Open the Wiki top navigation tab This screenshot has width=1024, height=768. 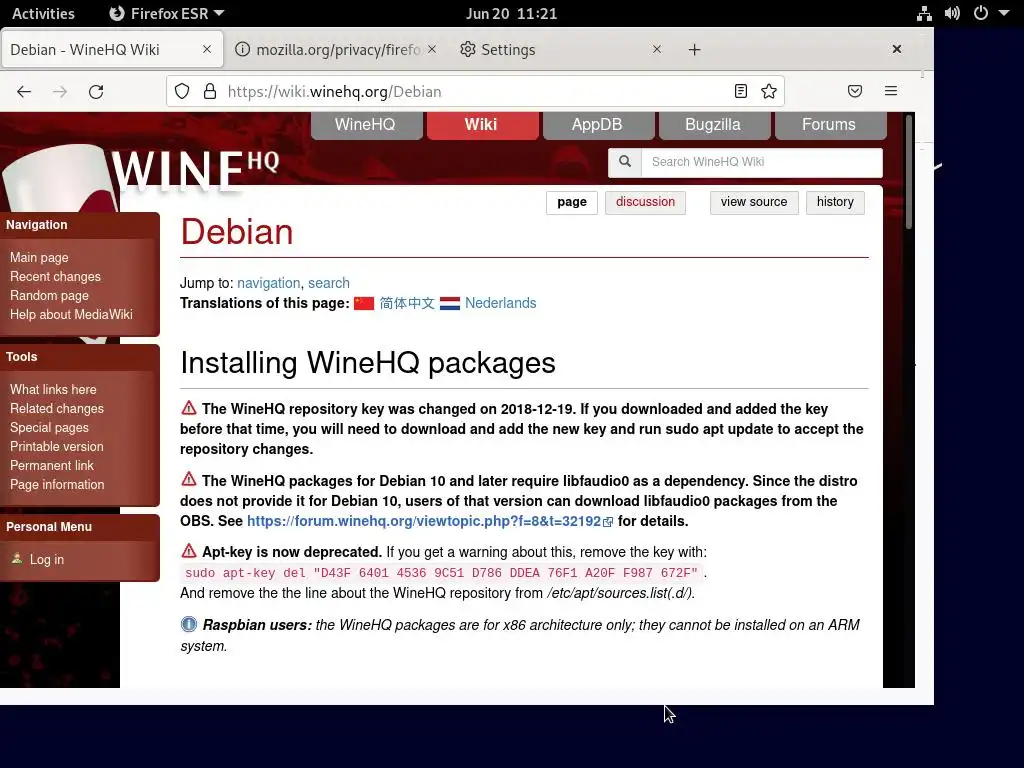tap(481, 125)
